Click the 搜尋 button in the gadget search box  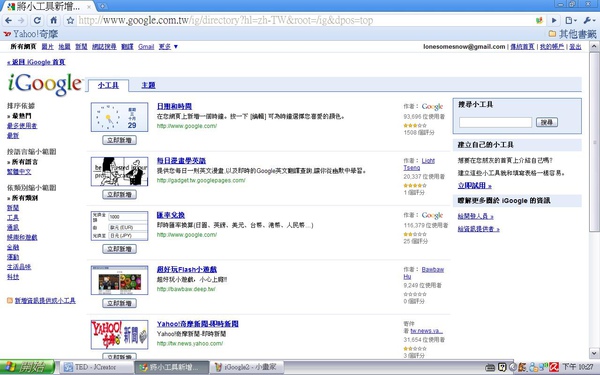pyautogui.click(x=546, y=122)
